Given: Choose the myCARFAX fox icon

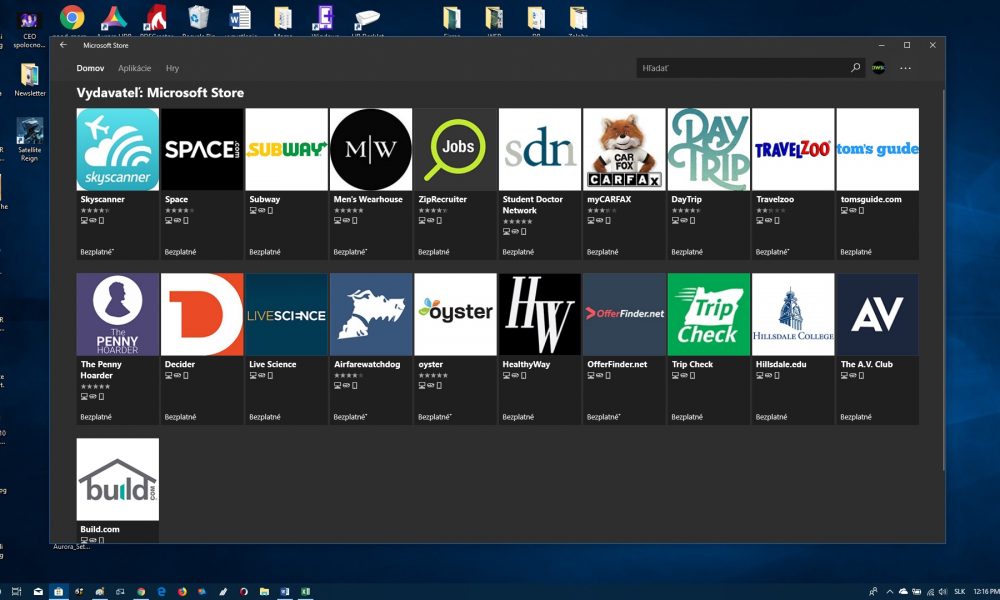Looking at the screenshot, I should 624,149.
